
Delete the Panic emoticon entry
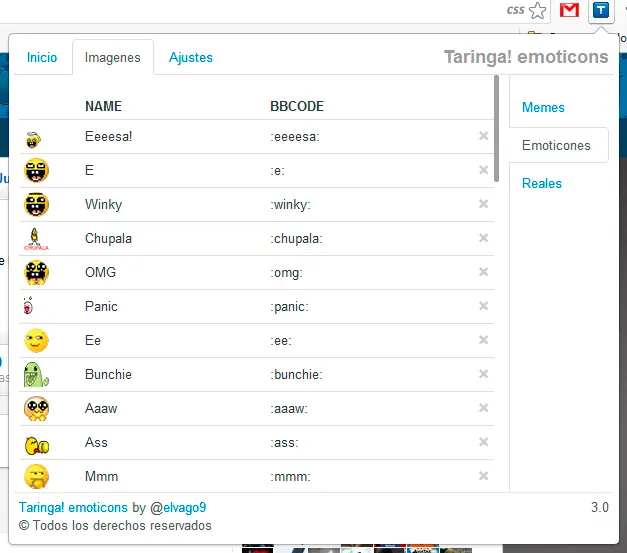coord(483,306)
